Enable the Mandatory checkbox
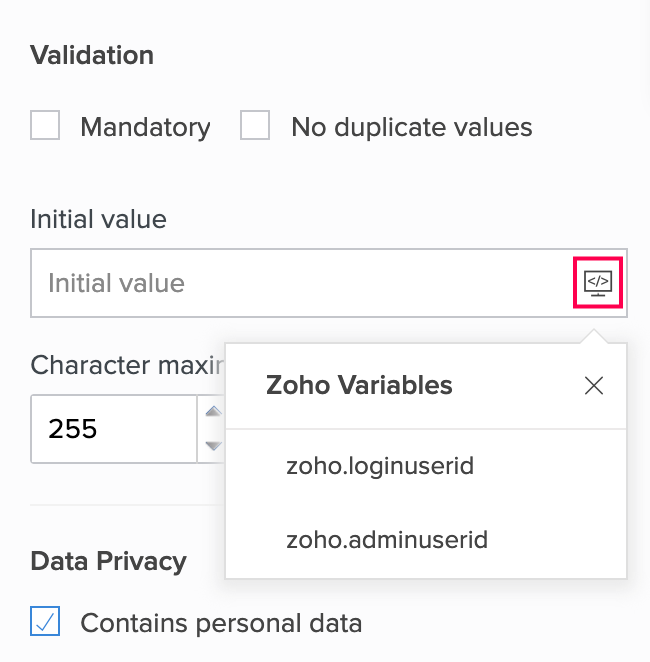This screenshot has width=650, height=662. click(x=45, y=126)
